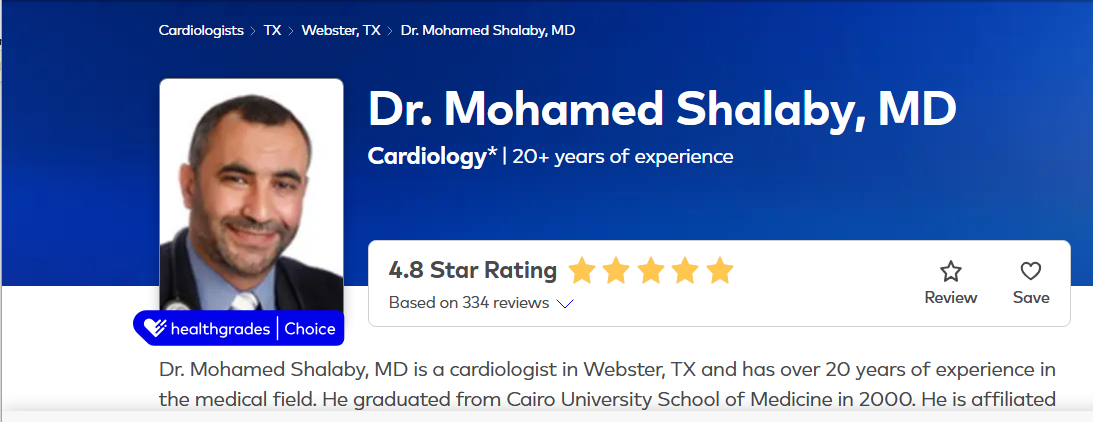Viewport: 1093px width, 422px height.
Task: Click the Choice label on the badge
Action: (x=309, y=328)
